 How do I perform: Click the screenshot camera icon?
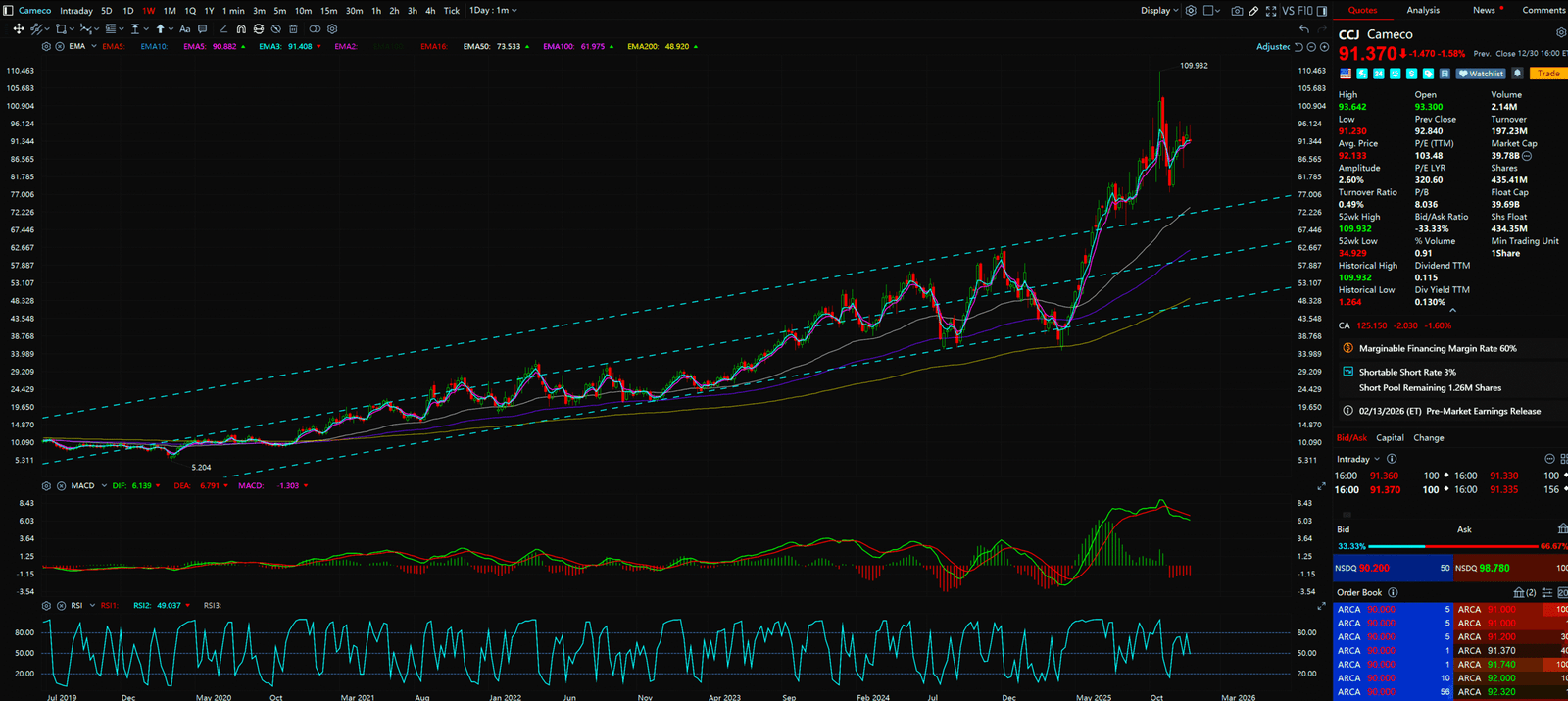pyautogui.click(x=1237, y=11)
